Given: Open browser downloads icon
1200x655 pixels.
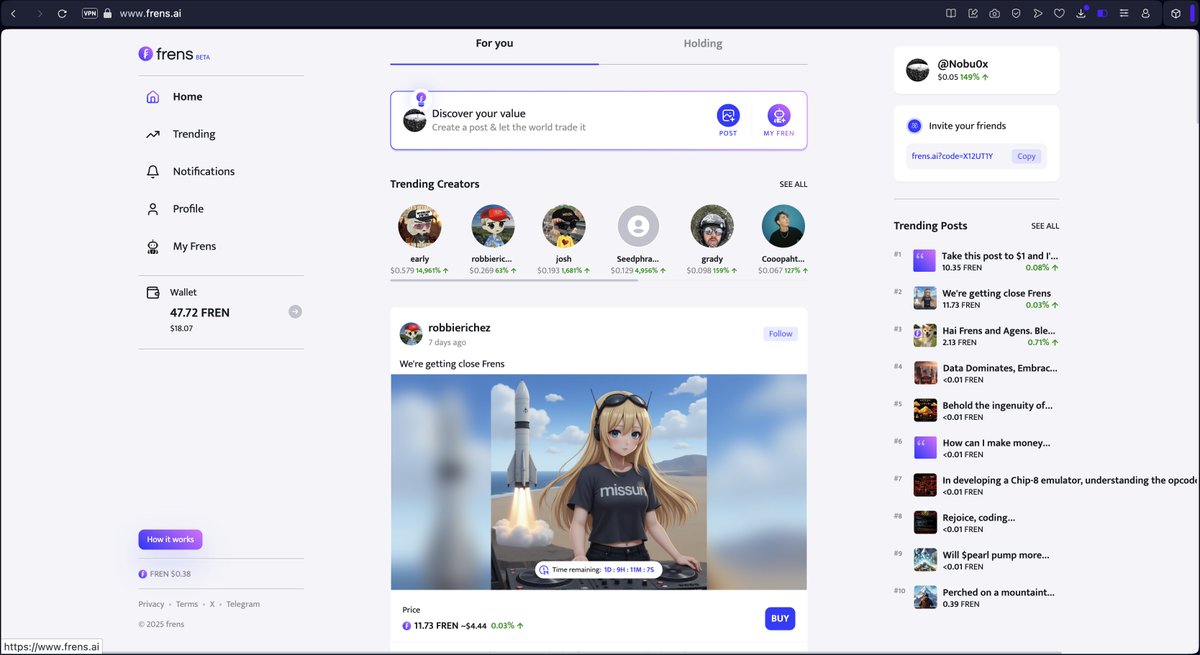Looking at the screenshot, I should pos(1081,14).
